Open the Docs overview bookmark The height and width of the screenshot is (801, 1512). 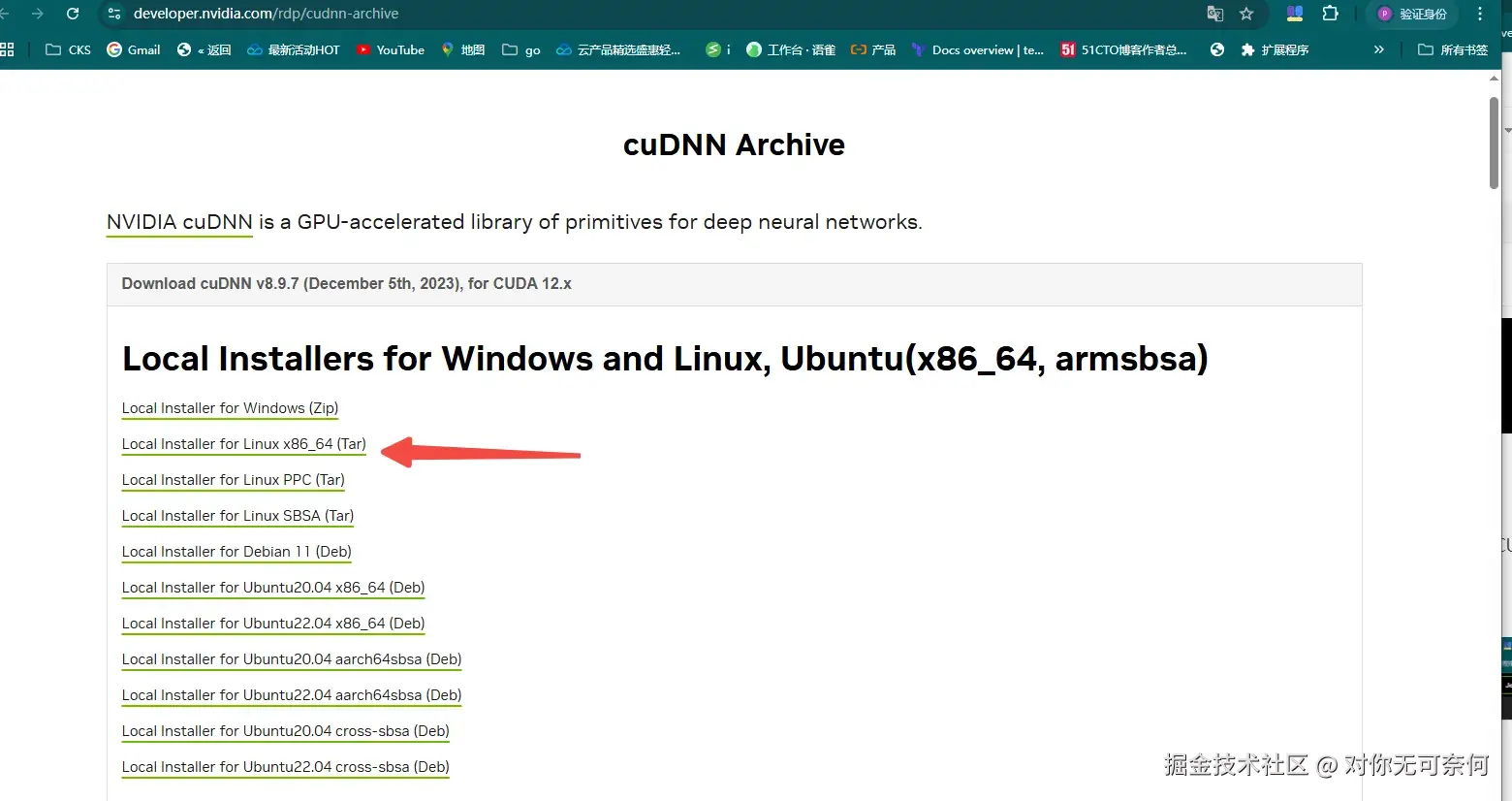click(x=978, y=49)
